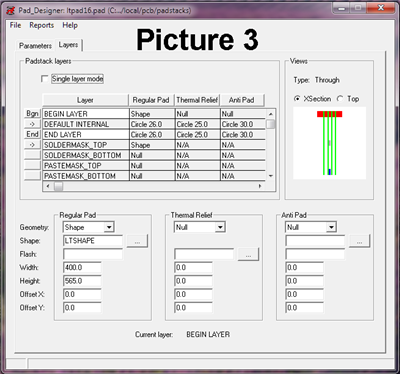Click the Anti Pad Width field
This screenshot has width=400, height=374.
(305, 267)
